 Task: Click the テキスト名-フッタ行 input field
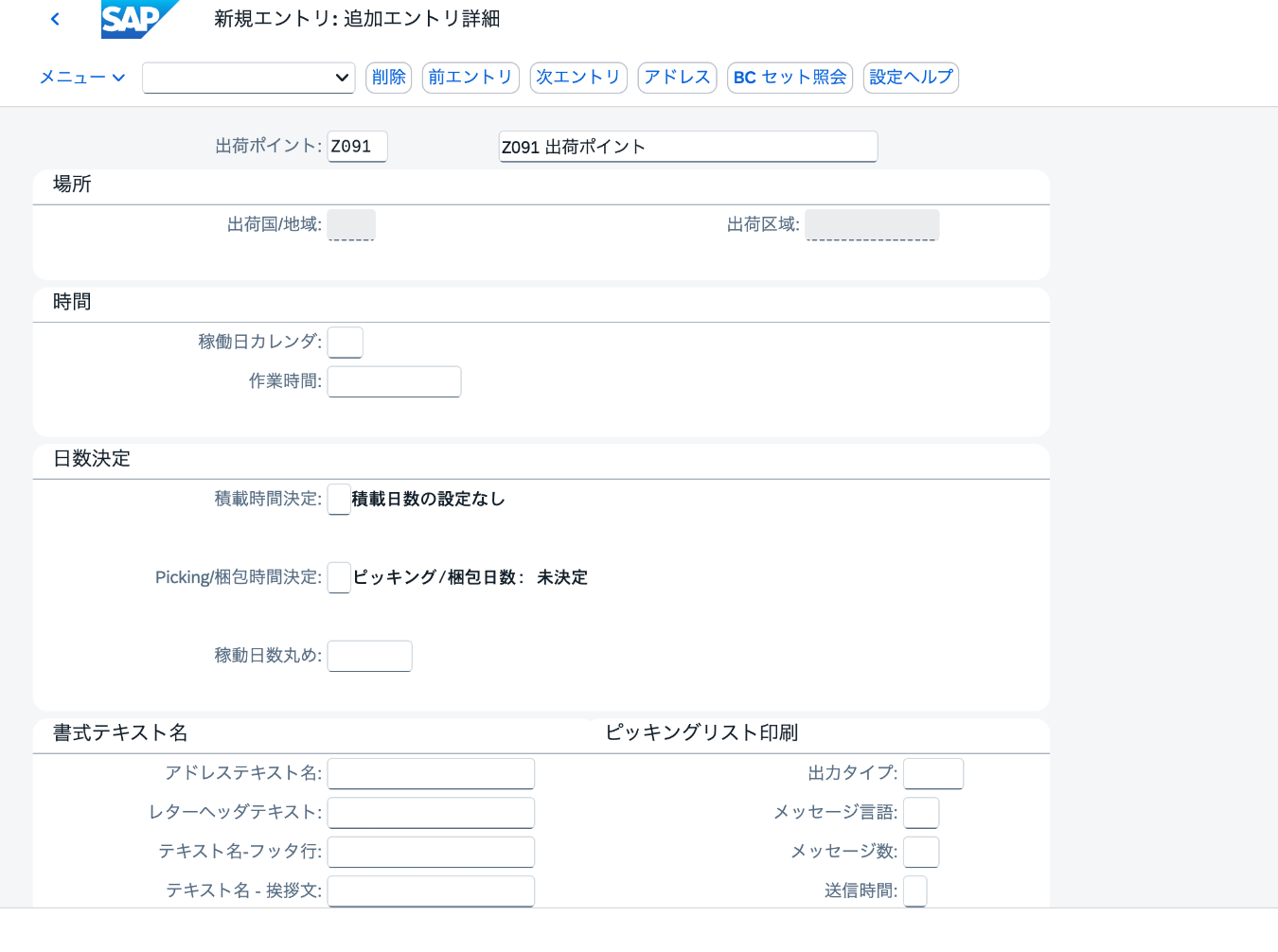pos(431,852)
